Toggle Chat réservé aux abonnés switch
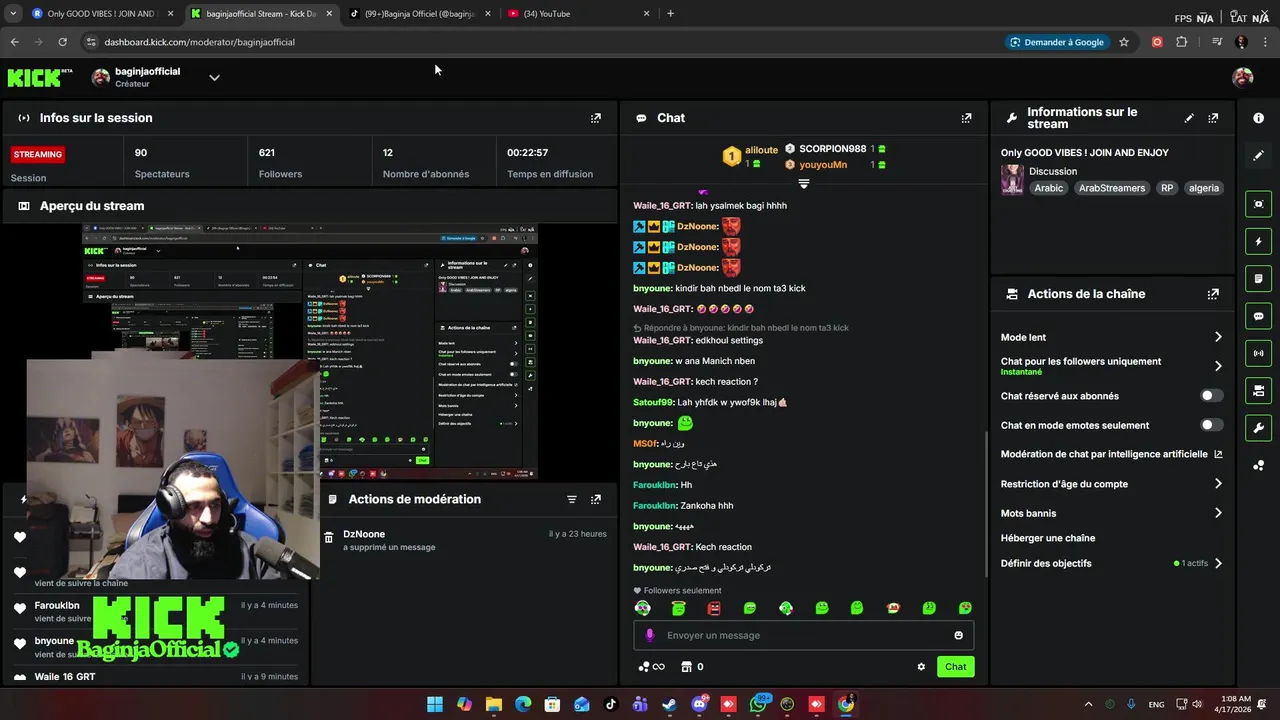The width and height of the screenshot is (1280, 720). 1211,396
